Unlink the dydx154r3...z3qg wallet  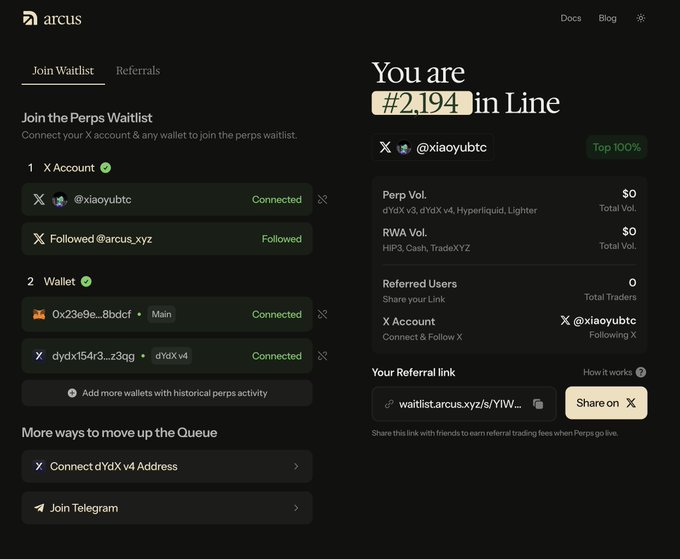click(x=322, y=356)
